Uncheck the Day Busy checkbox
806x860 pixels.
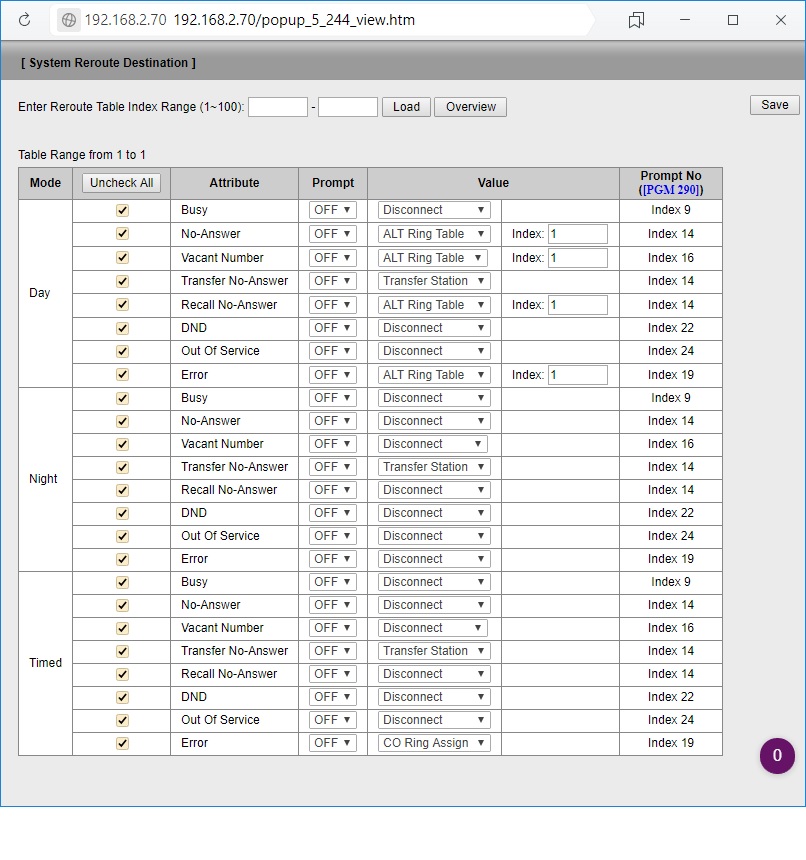(122, 210)
